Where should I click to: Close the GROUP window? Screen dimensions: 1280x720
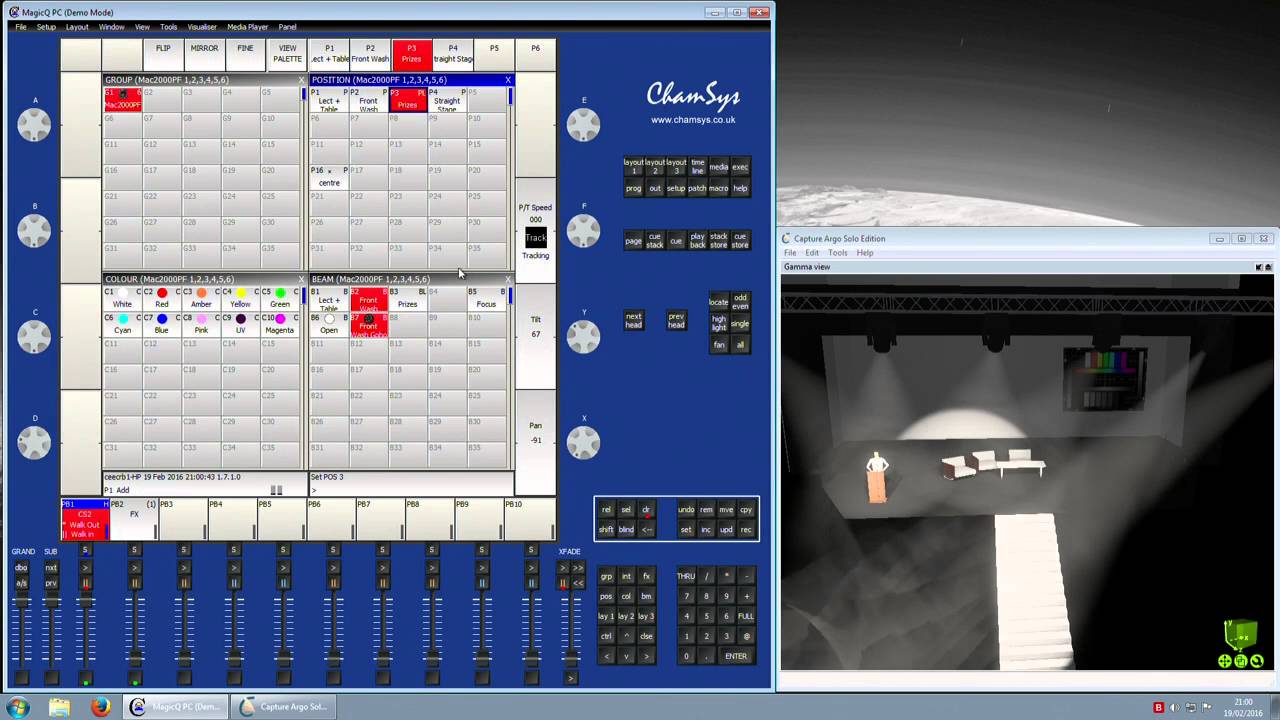click(300, 80)
